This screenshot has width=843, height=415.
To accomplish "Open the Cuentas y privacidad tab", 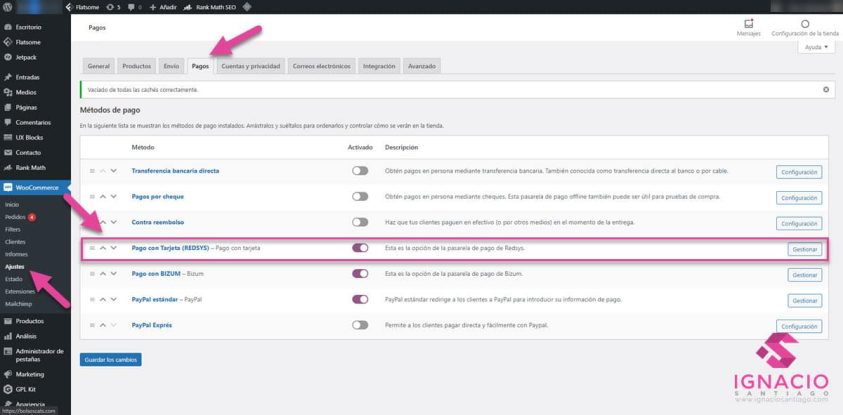I will 251,66.
